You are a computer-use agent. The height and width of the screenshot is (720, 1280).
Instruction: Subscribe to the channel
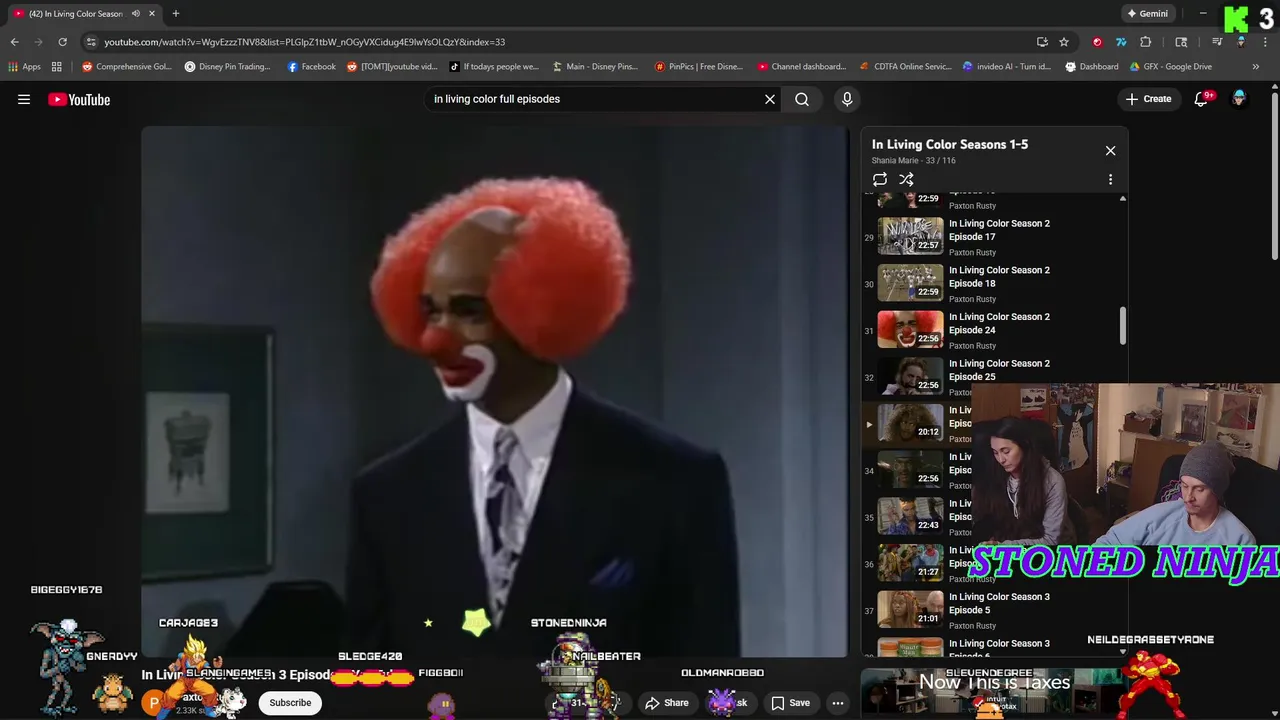(290, 703)
